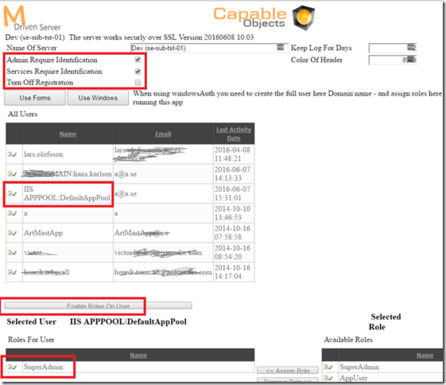
Task: Click the Color Of Header field
Action: 392,60
